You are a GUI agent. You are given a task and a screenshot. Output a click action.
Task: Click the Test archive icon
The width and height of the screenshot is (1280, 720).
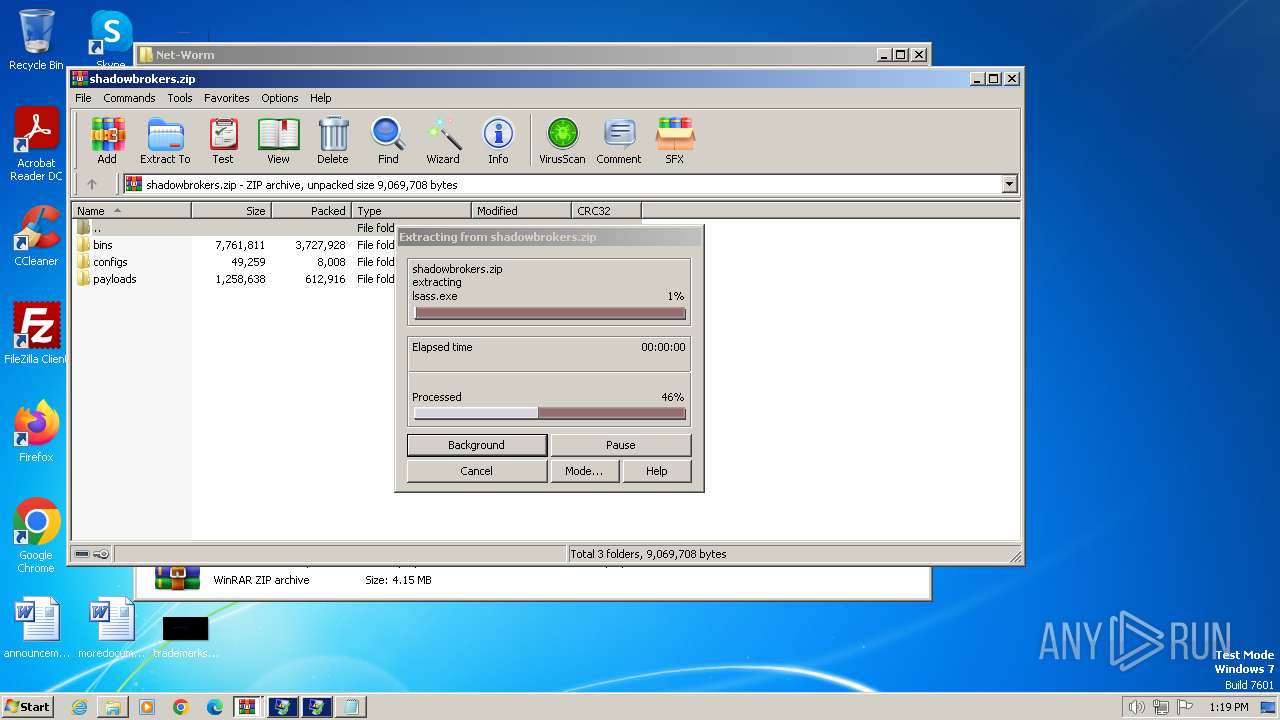[x=223, y=140]
